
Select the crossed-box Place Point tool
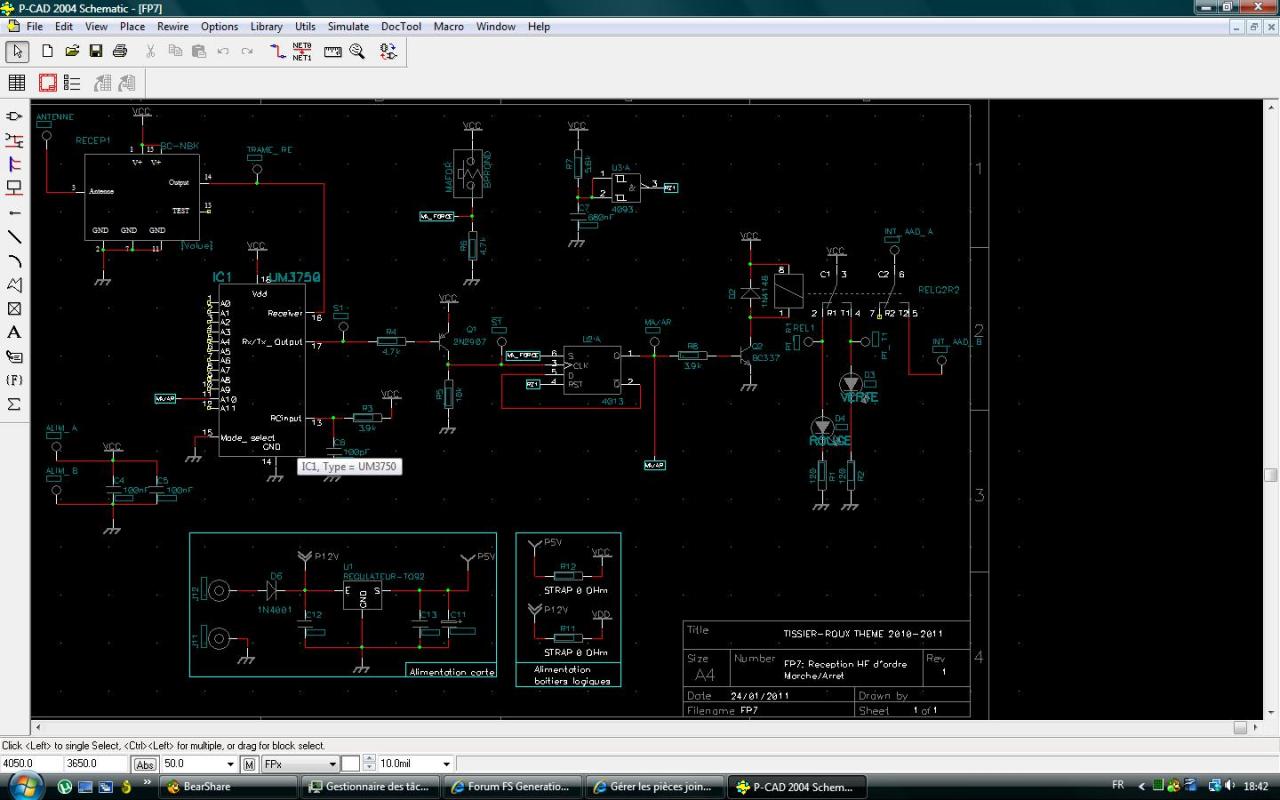coord(14,309)
